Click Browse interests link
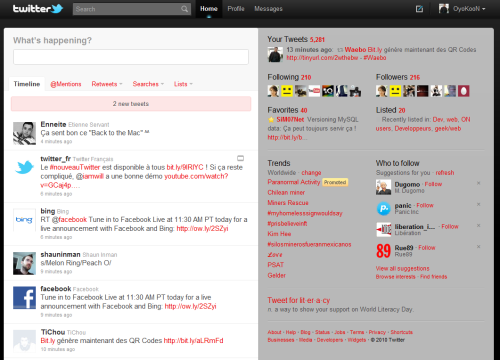Screen dimensions: 500x360 [395, 277]
